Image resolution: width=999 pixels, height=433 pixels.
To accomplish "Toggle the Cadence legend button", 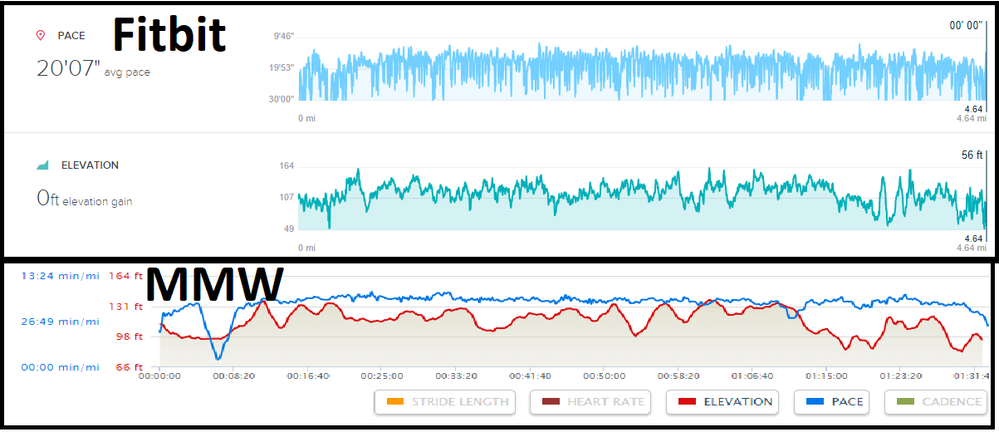I will 938,402.
